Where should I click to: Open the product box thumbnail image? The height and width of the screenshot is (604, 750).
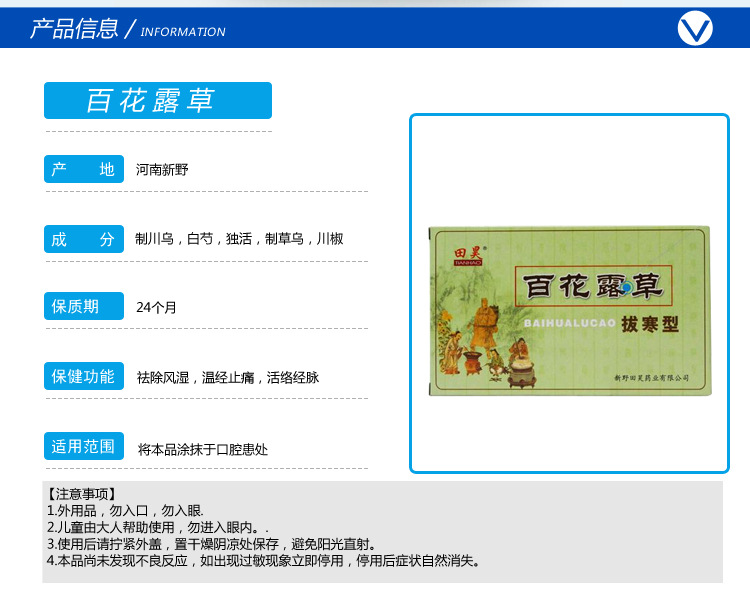569,311
